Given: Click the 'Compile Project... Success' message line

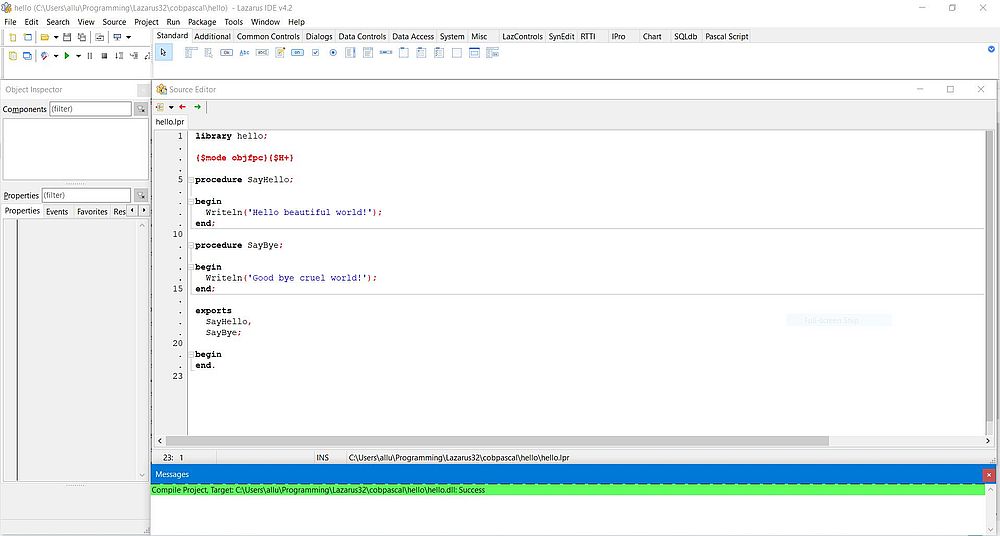Looking at the screenshot, I should click(567, 490).
